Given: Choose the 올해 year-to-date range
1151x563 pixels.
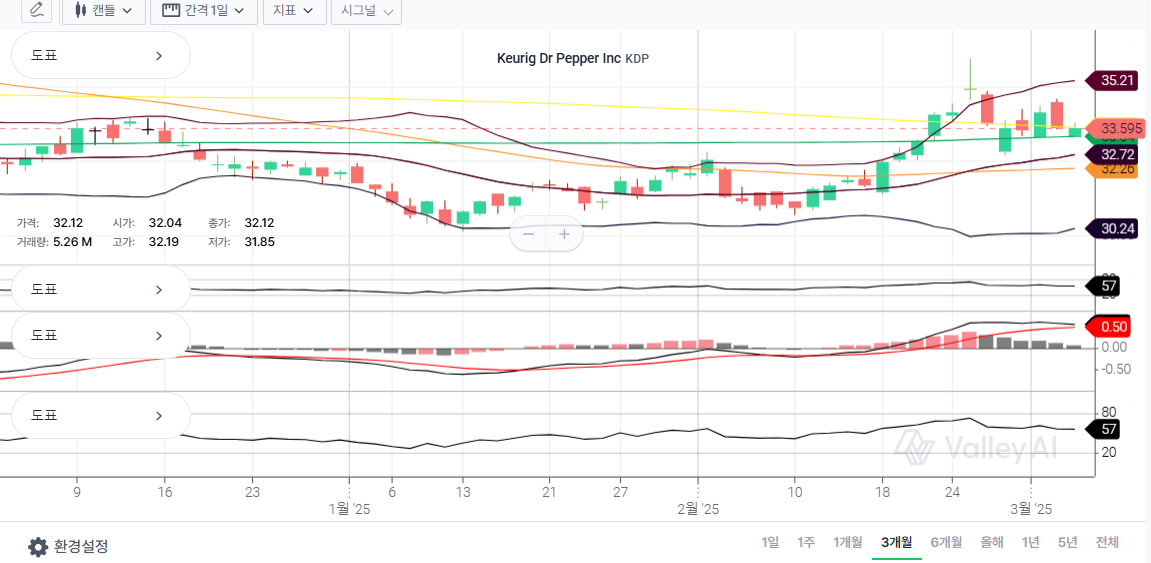Looking at the screenshot, I should click(992, 542).
